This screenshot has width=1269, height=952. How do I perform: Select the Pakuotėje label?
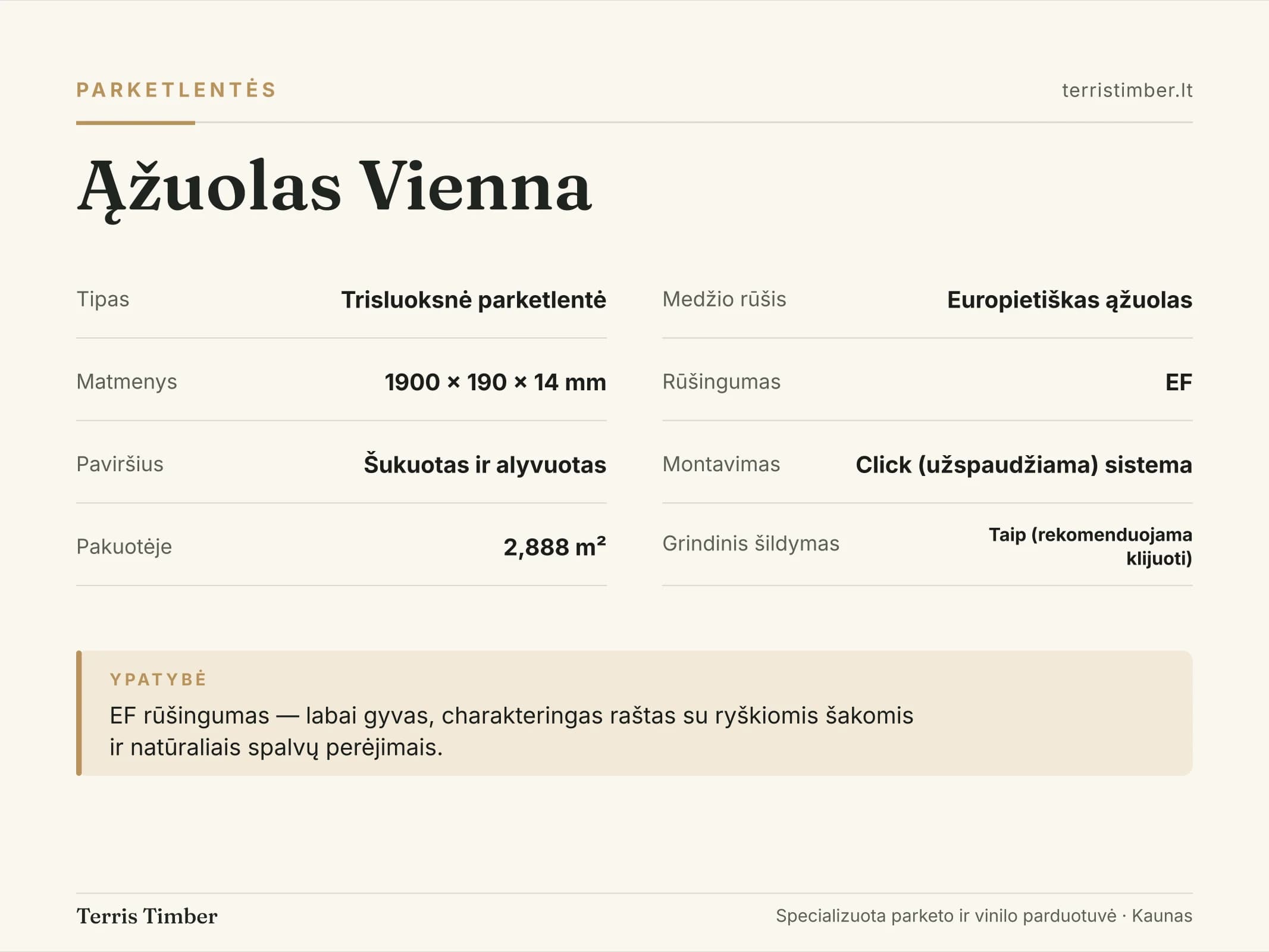click(124, 546)
